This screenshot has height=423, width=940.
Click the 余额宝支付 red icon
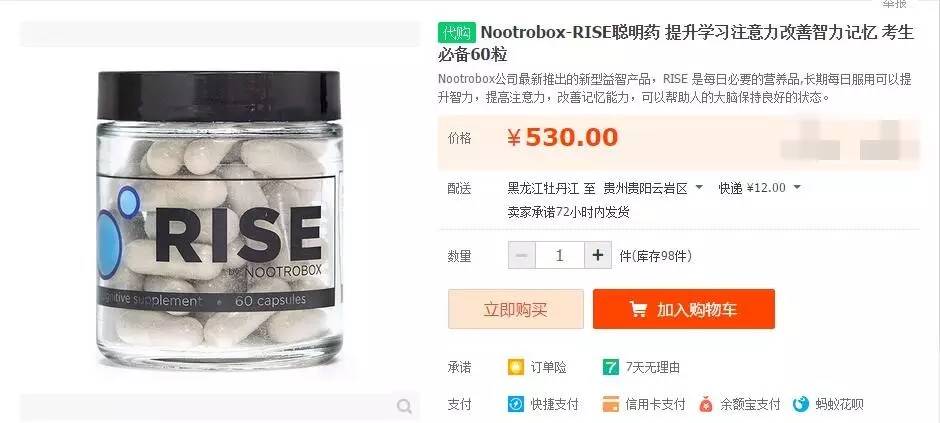point(706,404)
